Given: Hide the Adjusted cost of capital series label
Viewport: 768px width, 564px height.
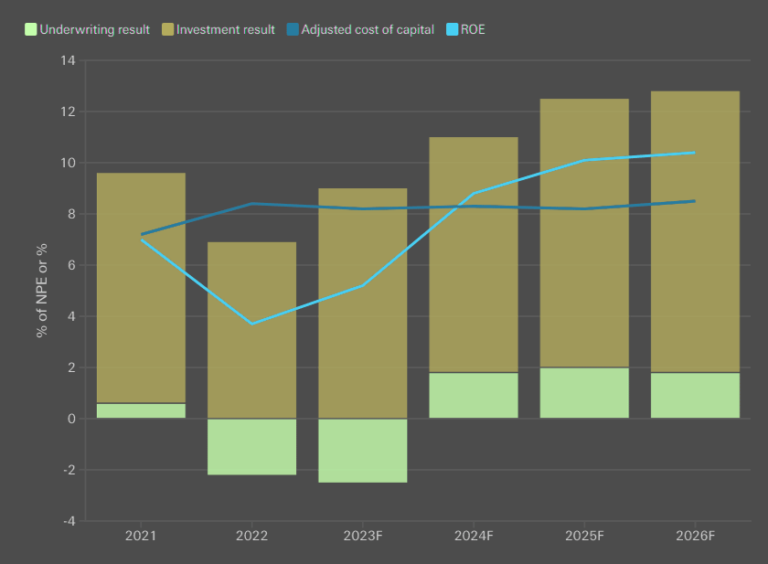Looking at the screenshot, I should pyautogui.click(x=367, y=30).
